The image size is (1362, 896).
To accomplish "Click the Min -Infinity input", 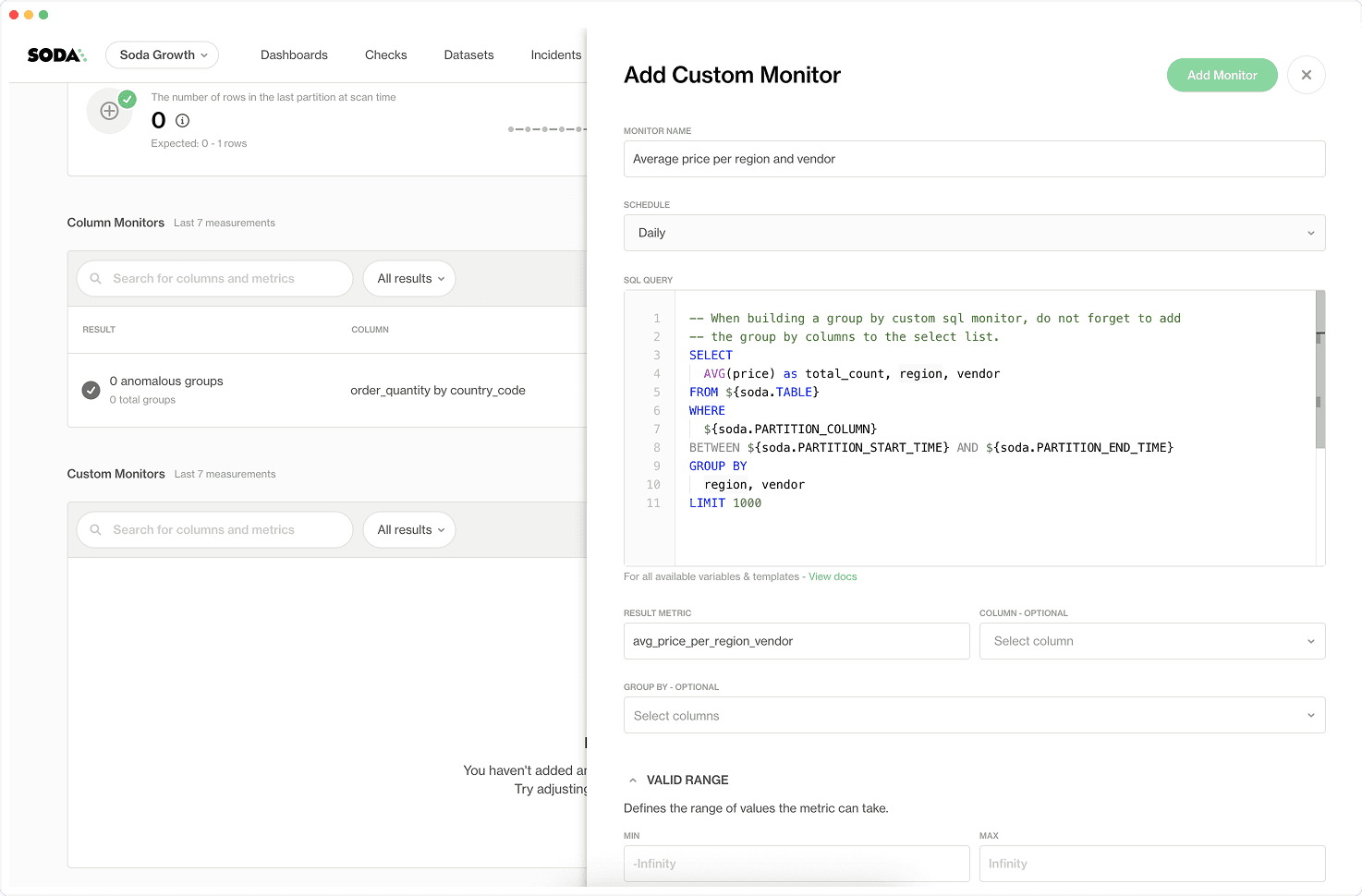I will 797,864.
